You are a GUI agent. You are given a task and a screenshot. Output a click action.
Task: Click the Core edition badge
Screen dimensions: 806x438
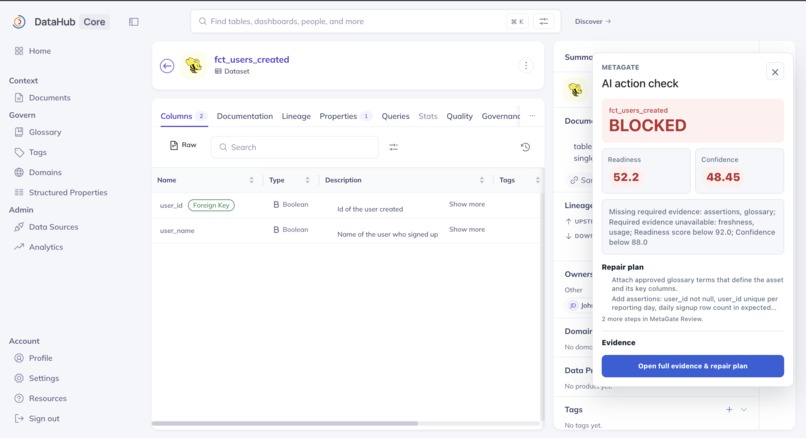[95, 22]
